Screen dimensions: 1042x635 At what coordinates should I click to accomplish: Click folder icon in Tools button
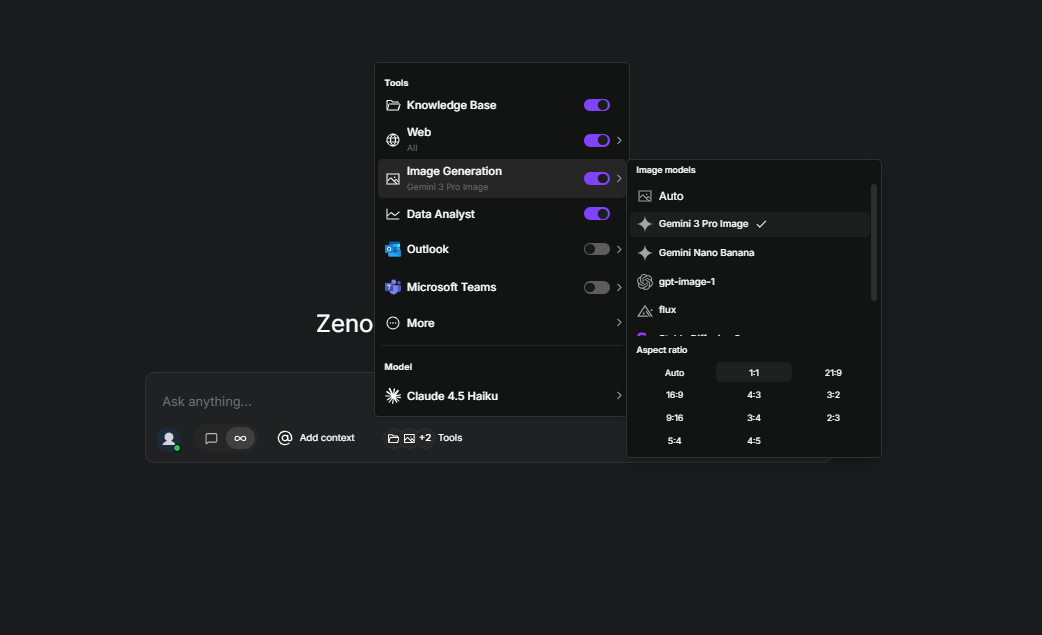pos(393,438)
